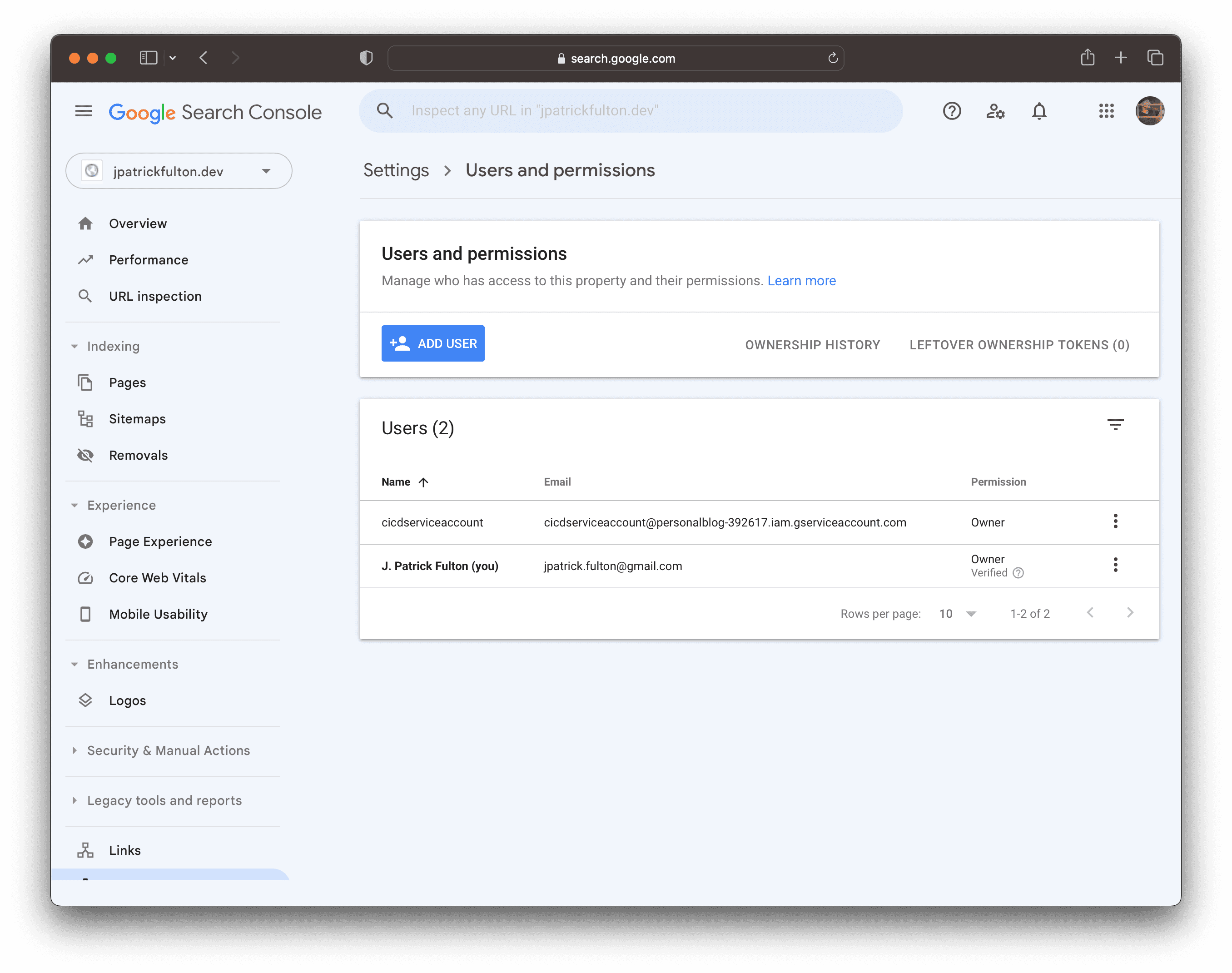Collapse the Experience section

click(x=75, y=505)
